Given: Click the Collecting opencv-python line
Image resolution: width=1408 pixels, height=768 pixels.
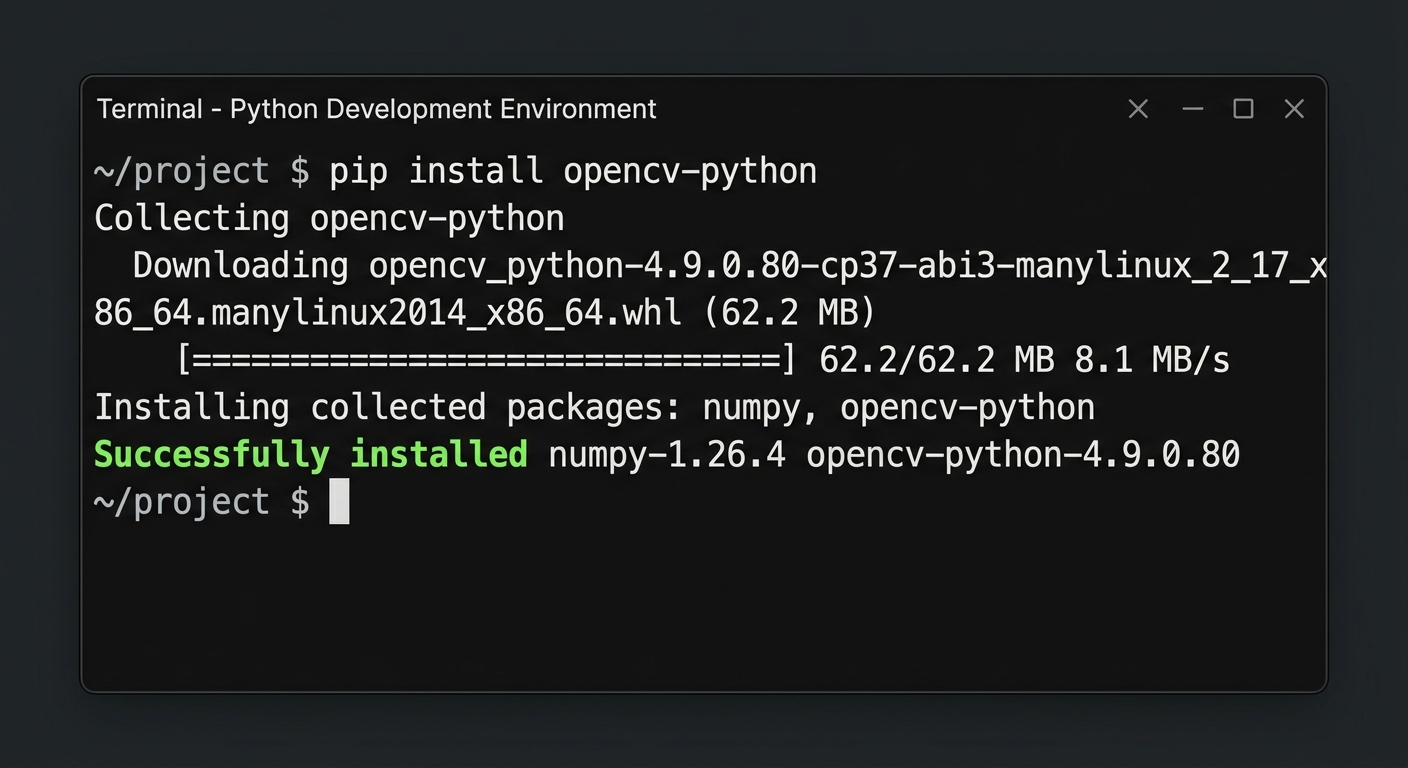Looking at the screenshot, I should pyautogui.click(x=328, y=218).
